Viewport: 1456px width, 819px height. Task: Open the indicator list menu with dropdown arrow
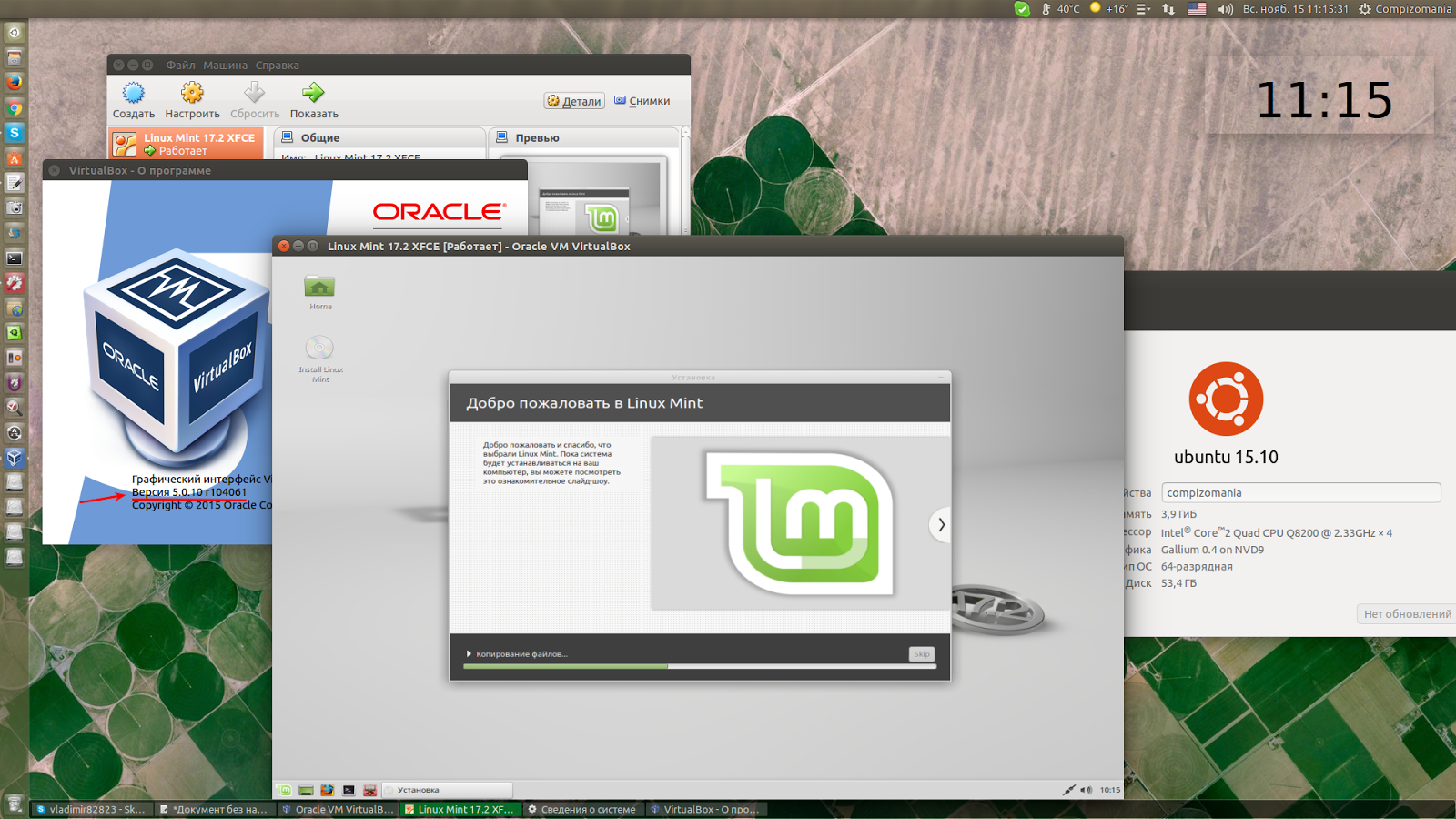coord(1144,9)
